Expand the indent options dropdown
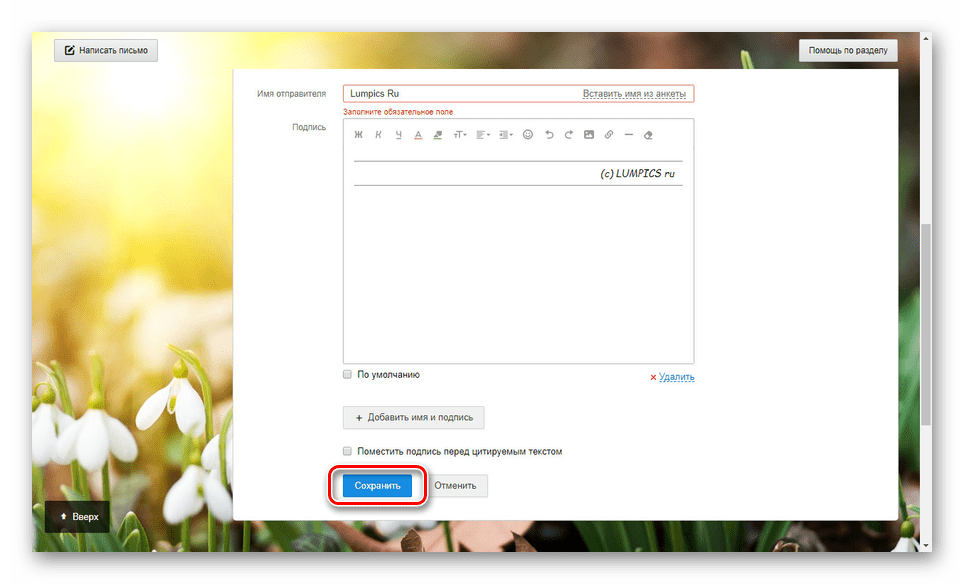 tap(506, 135)
